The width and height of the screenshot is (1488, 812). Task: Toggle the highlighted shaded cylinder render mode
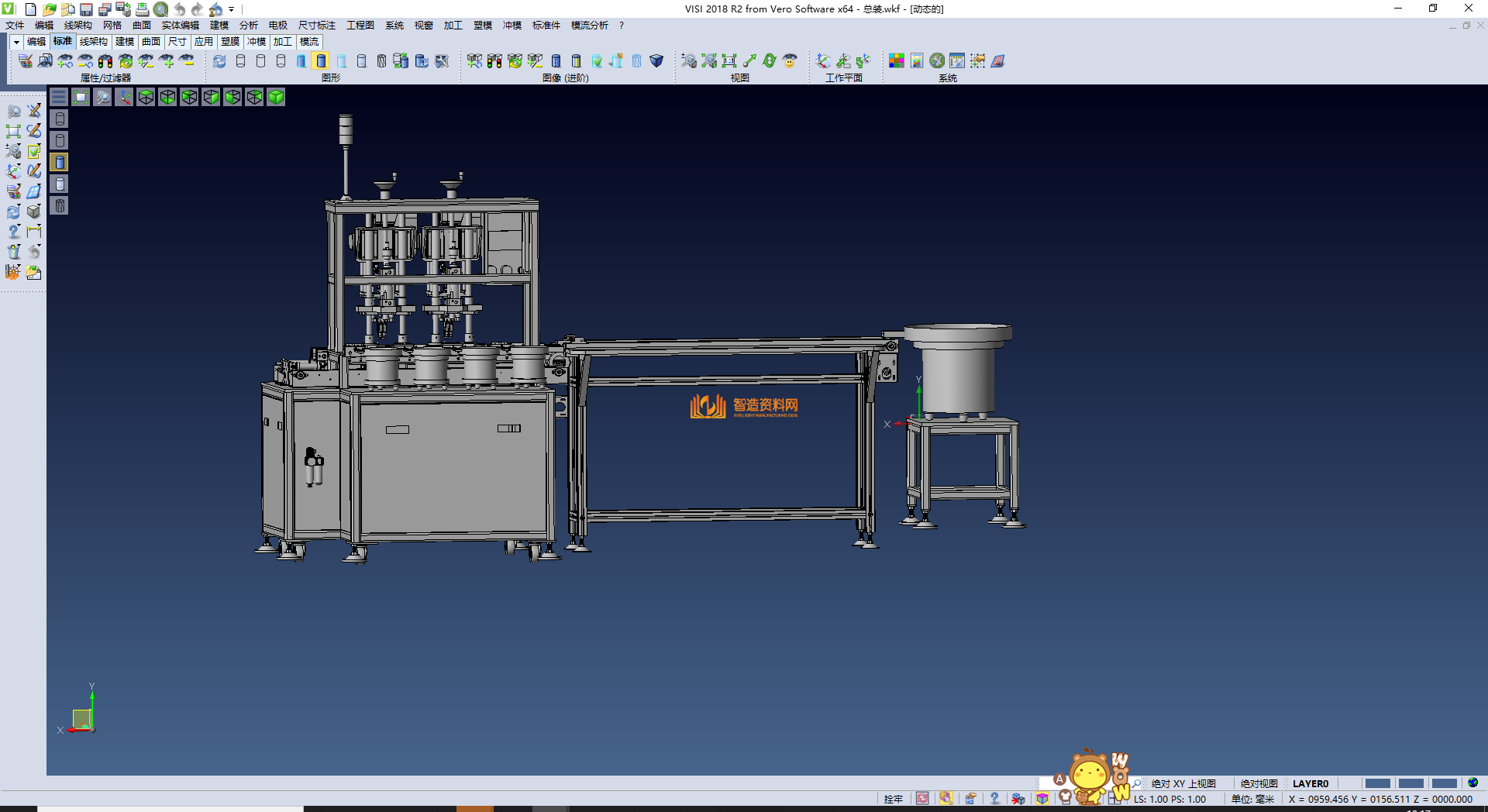pos(321,60)
